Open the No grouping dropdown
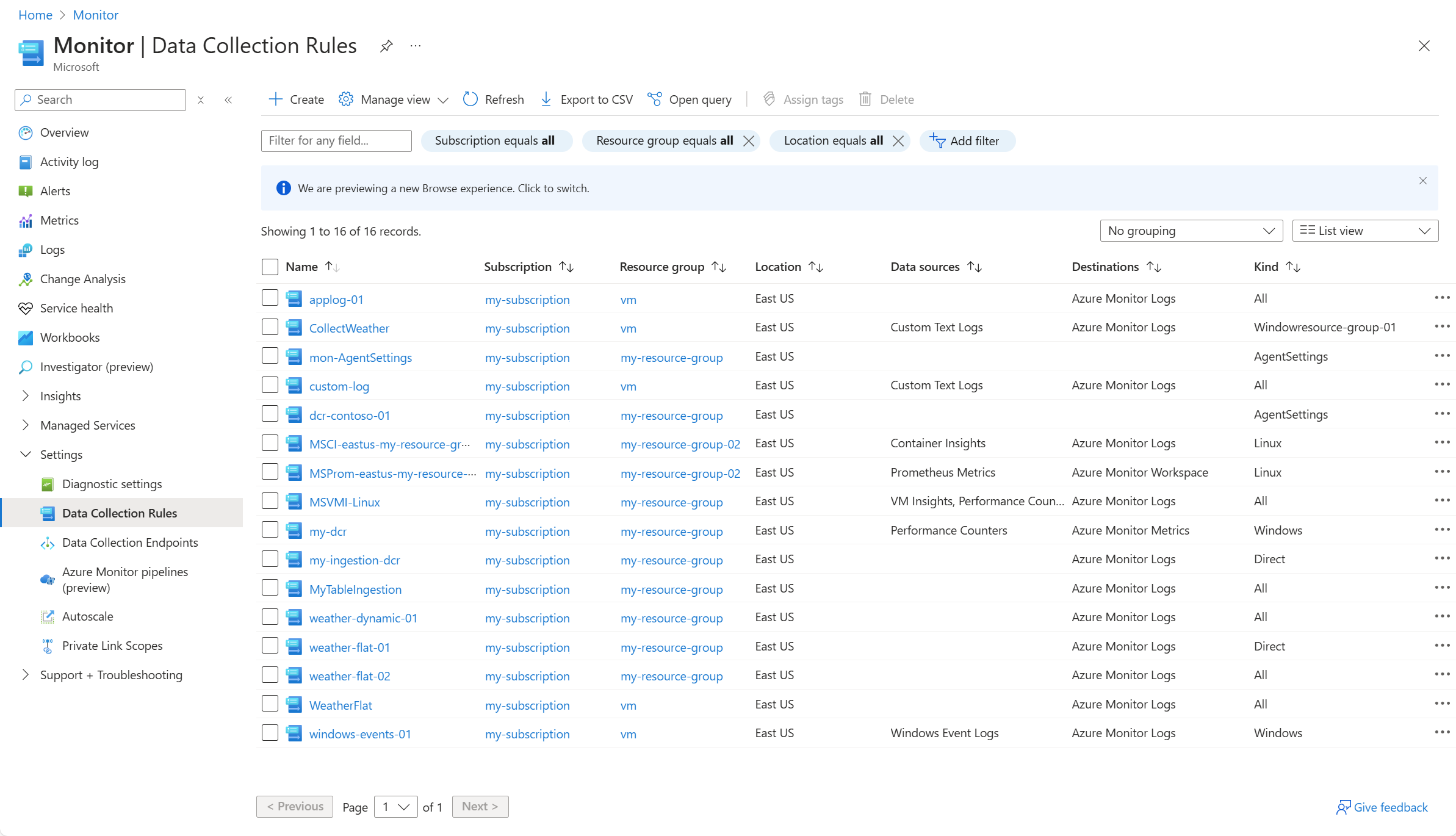 tap(1191, 230)
